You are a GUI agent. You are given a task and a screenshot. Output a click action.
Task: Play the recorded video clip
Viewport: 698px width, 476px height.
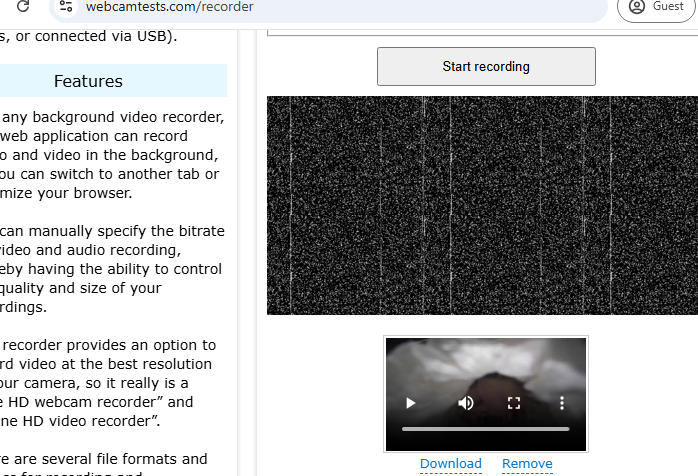click(x=410, y=403)
